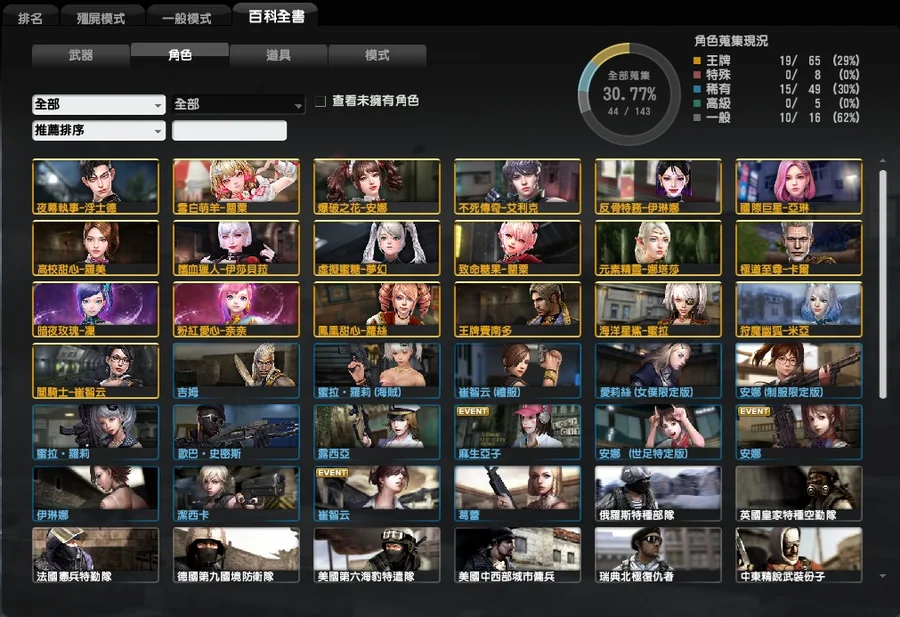Click the 葛蕾 character card
Screen dimensions: 900x617
pyautogui.click(x=517, y=494)
